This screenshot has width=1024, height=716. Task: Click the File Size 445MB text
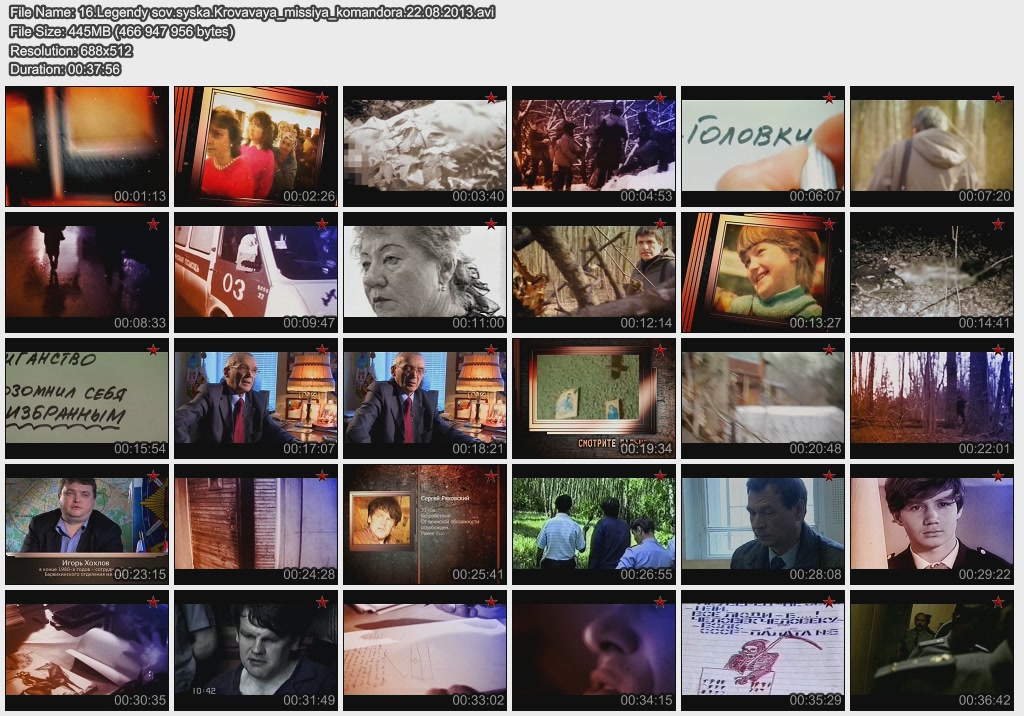(121, 31)
